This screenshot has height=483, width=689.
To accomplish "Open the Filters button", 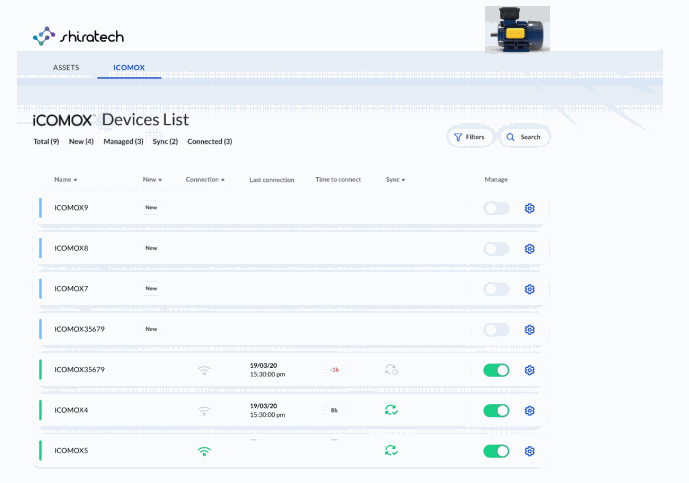I will [469, 137].
